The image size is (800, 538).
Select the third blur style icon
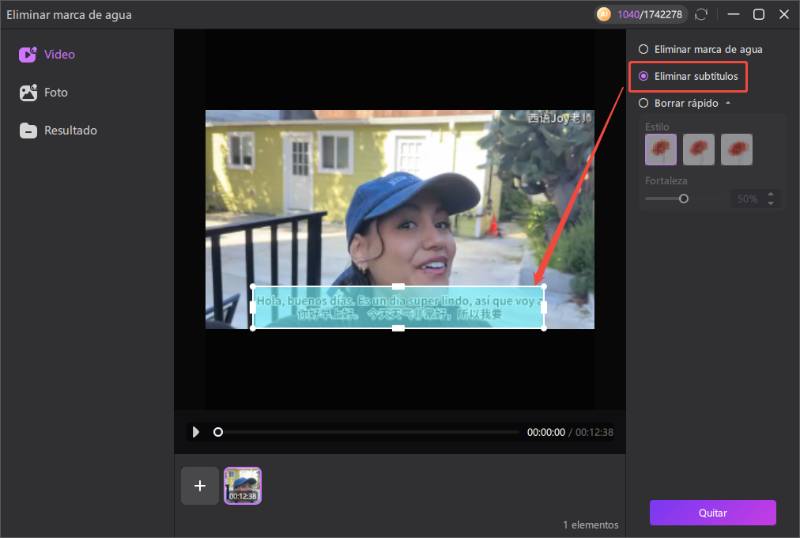737,150
